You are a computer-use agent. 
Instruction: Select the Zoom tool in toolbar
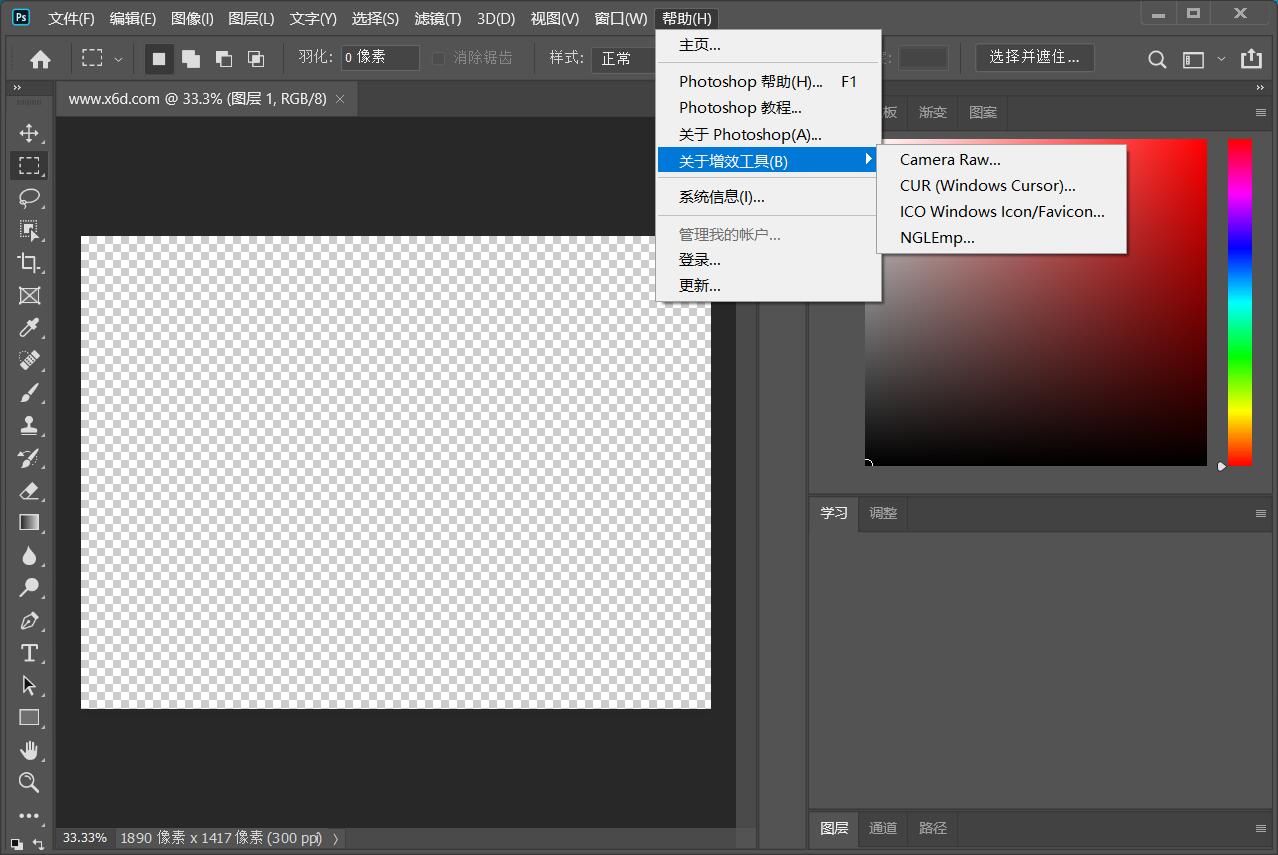coord(29,782)
